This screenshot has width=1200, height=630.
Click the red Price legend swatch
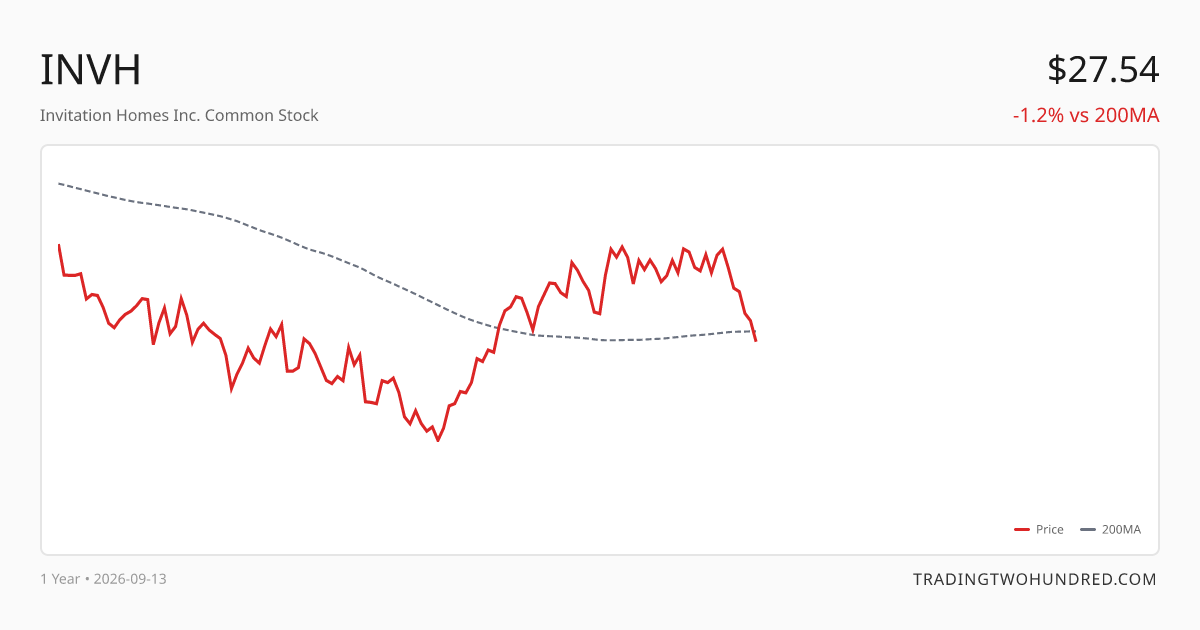click(1022, 530)
